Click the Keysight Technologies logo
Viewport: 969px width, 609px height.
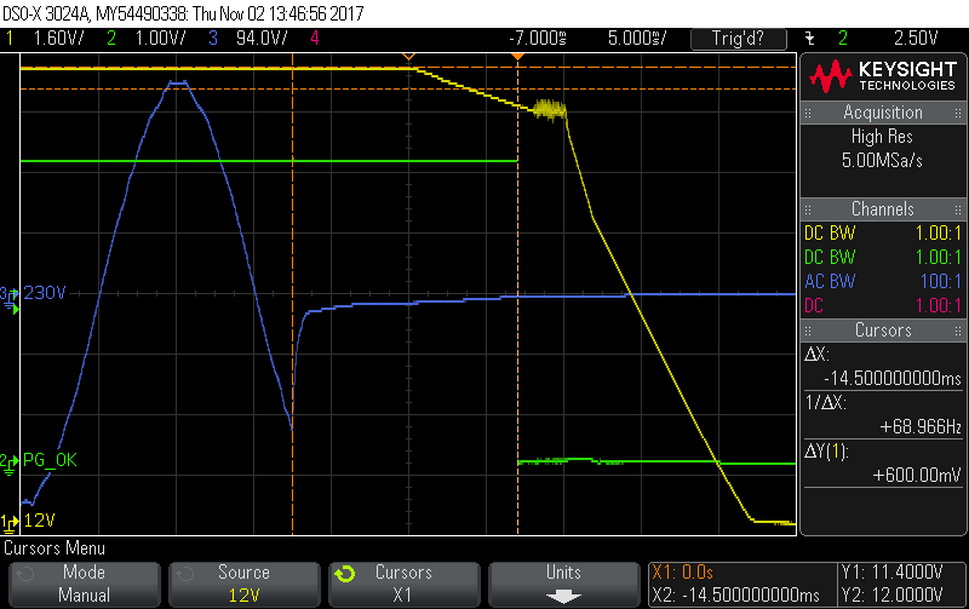pyautogui.click(x=882, y=77)
